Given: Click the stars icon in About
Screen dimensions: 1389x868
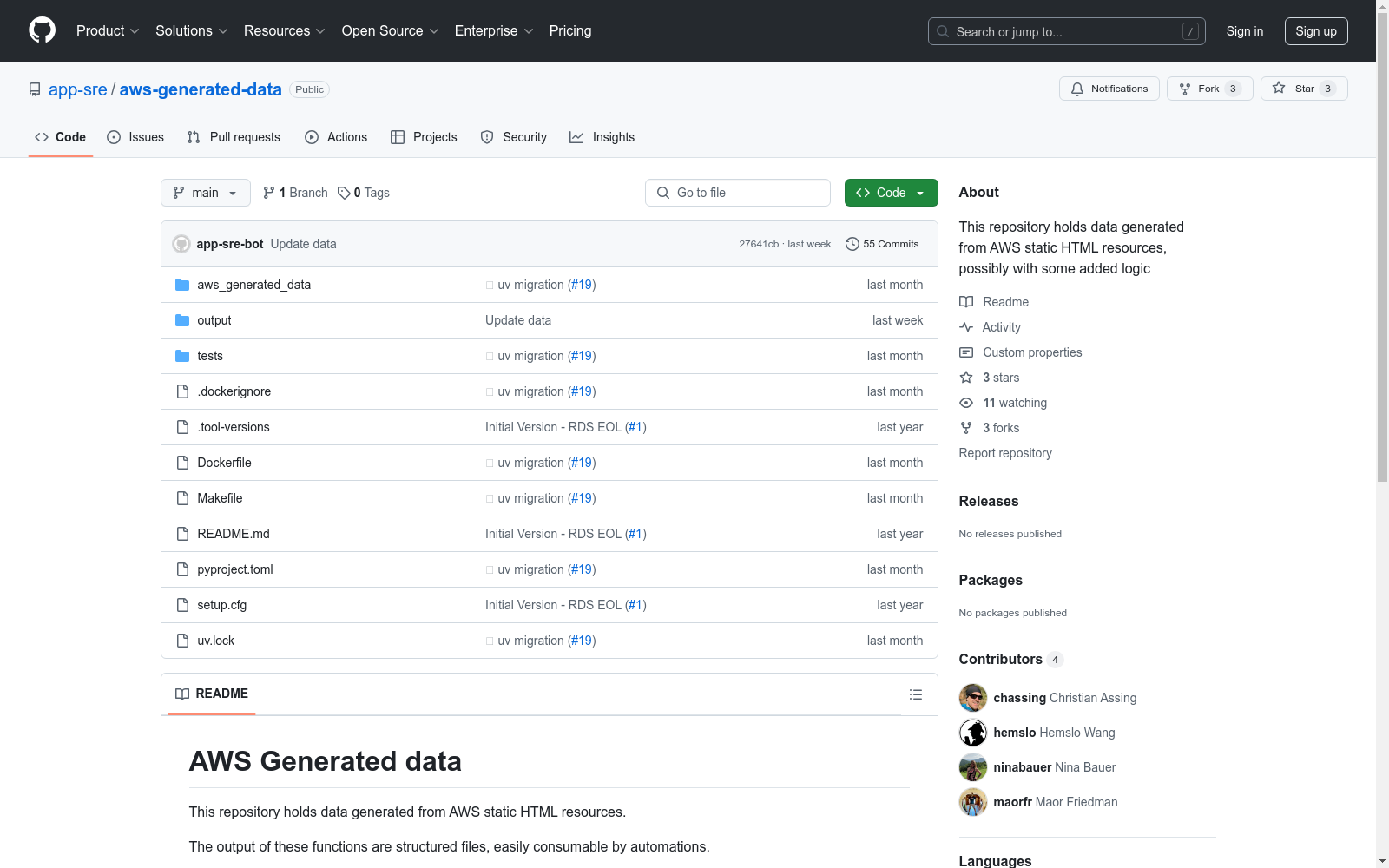Looking at the screenshot, I should coord(966,378).
